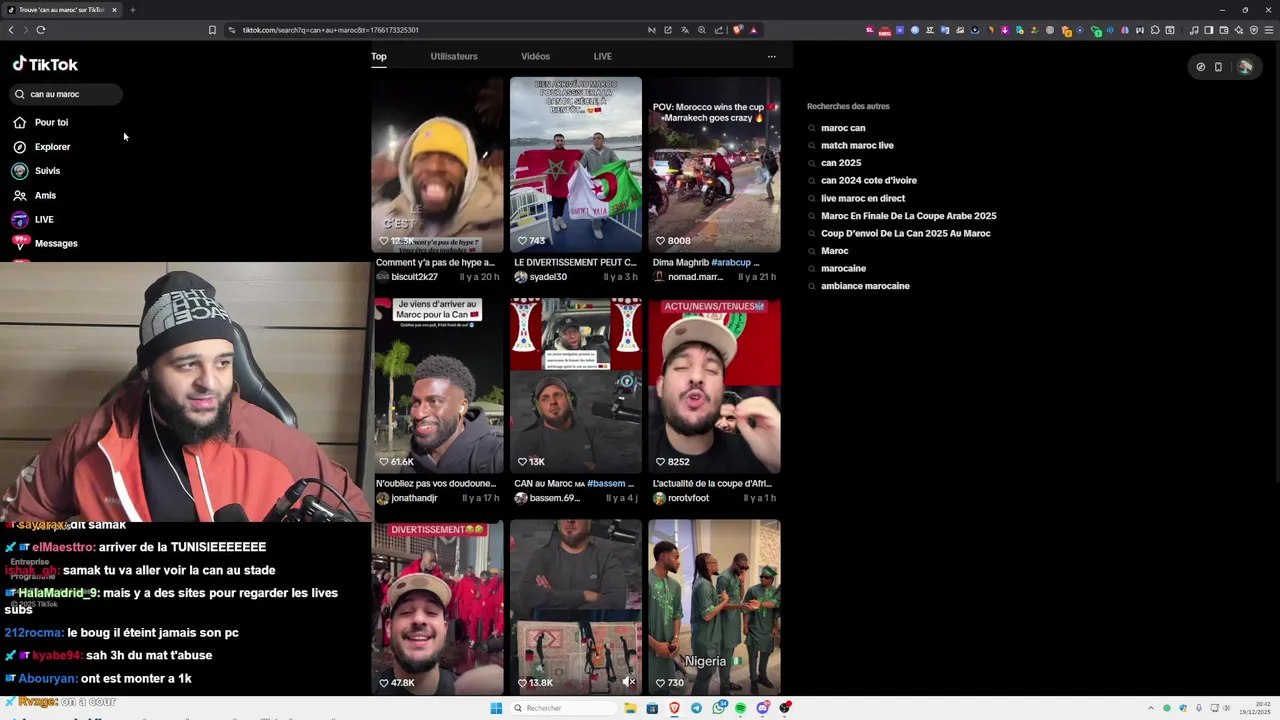Image resolution: width=1280 pixels, height=720 pixels.
Task: Switch to the Vidéos tab
Action: coord(535,56)
